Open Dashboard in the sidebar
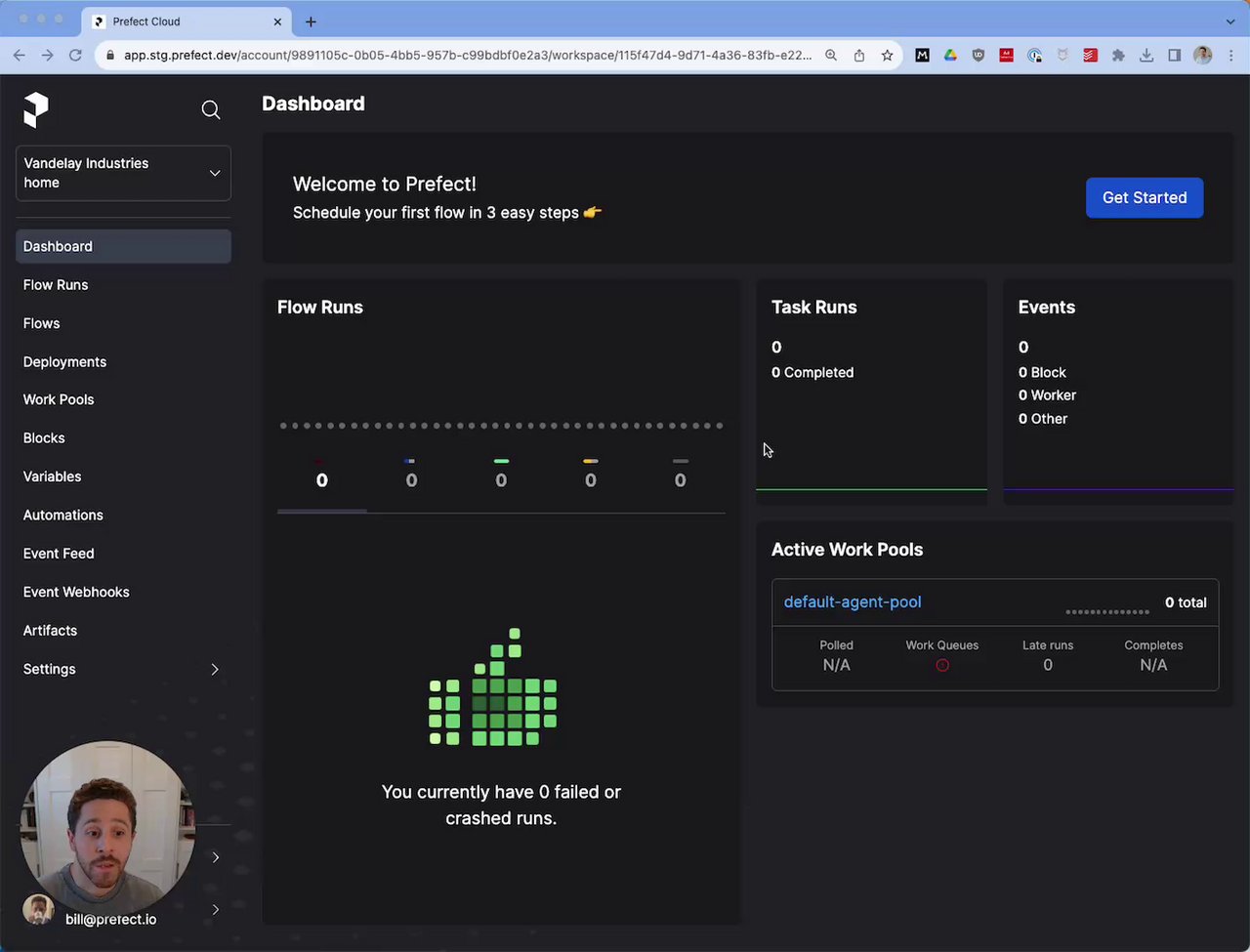 [123, 246]
